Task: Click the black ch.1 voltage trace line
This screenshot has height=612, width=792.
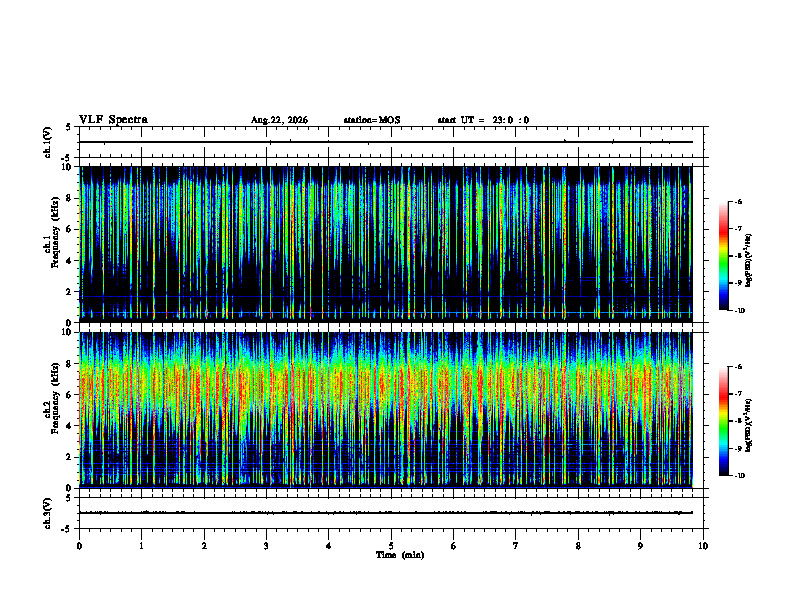Action: click(386, 142)
